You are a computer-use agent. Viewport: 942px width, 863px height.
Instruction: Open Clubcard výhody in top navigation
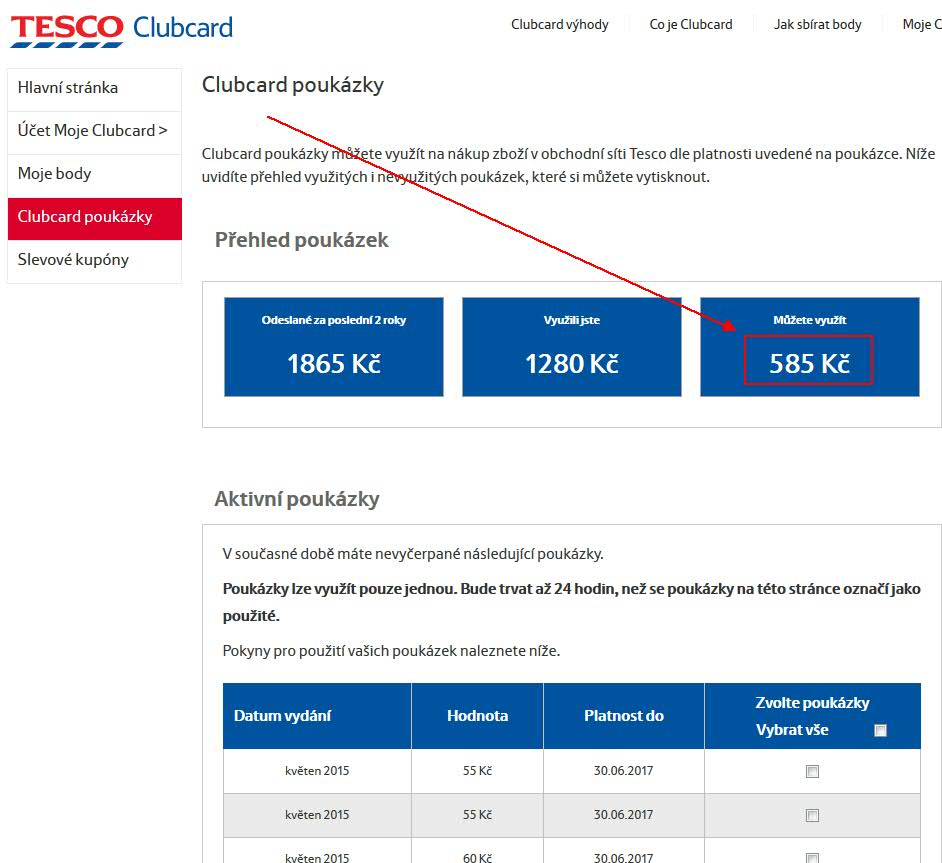[559, 25]
